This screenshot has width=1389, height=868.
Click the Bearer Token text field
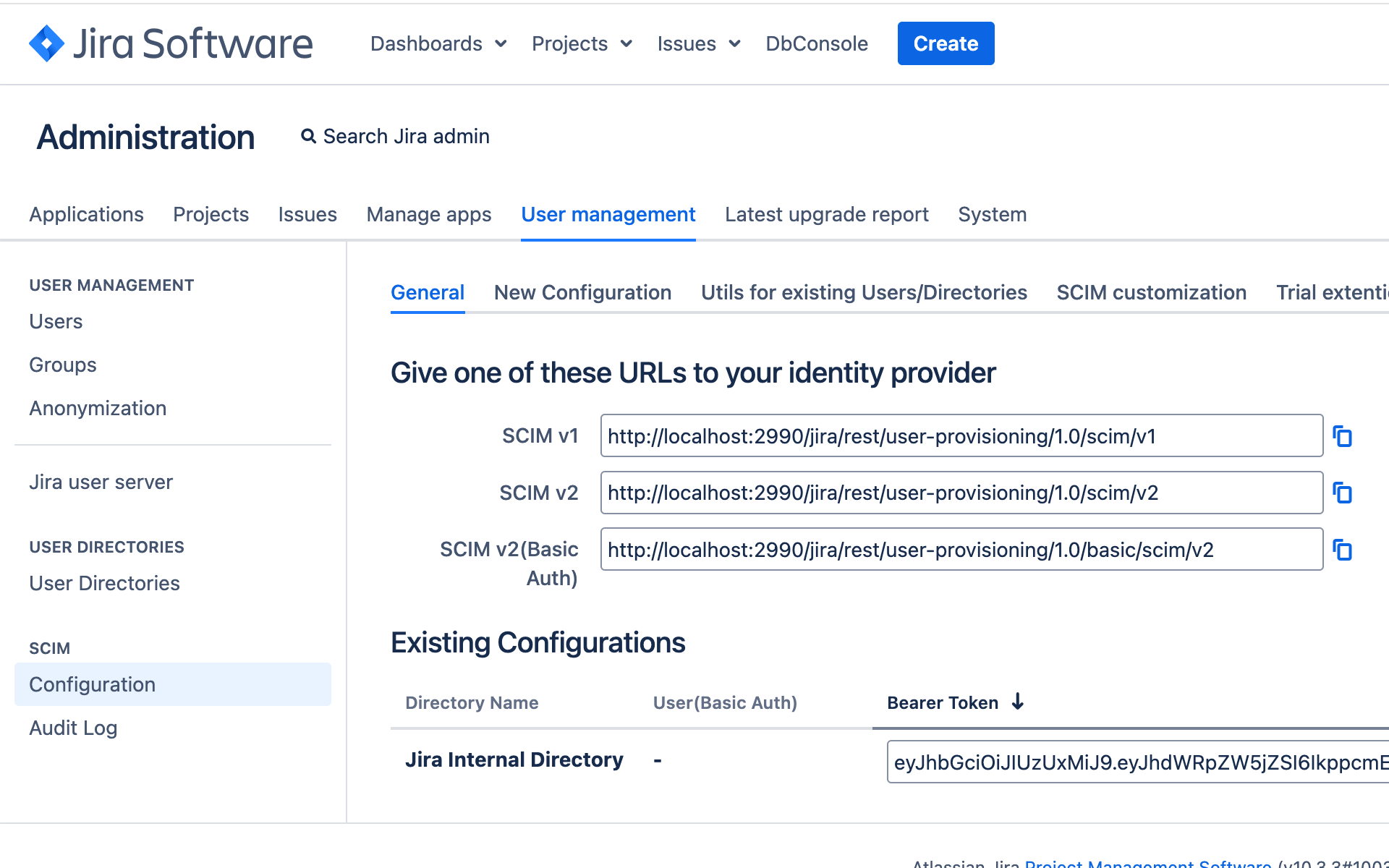[1136, 762]
